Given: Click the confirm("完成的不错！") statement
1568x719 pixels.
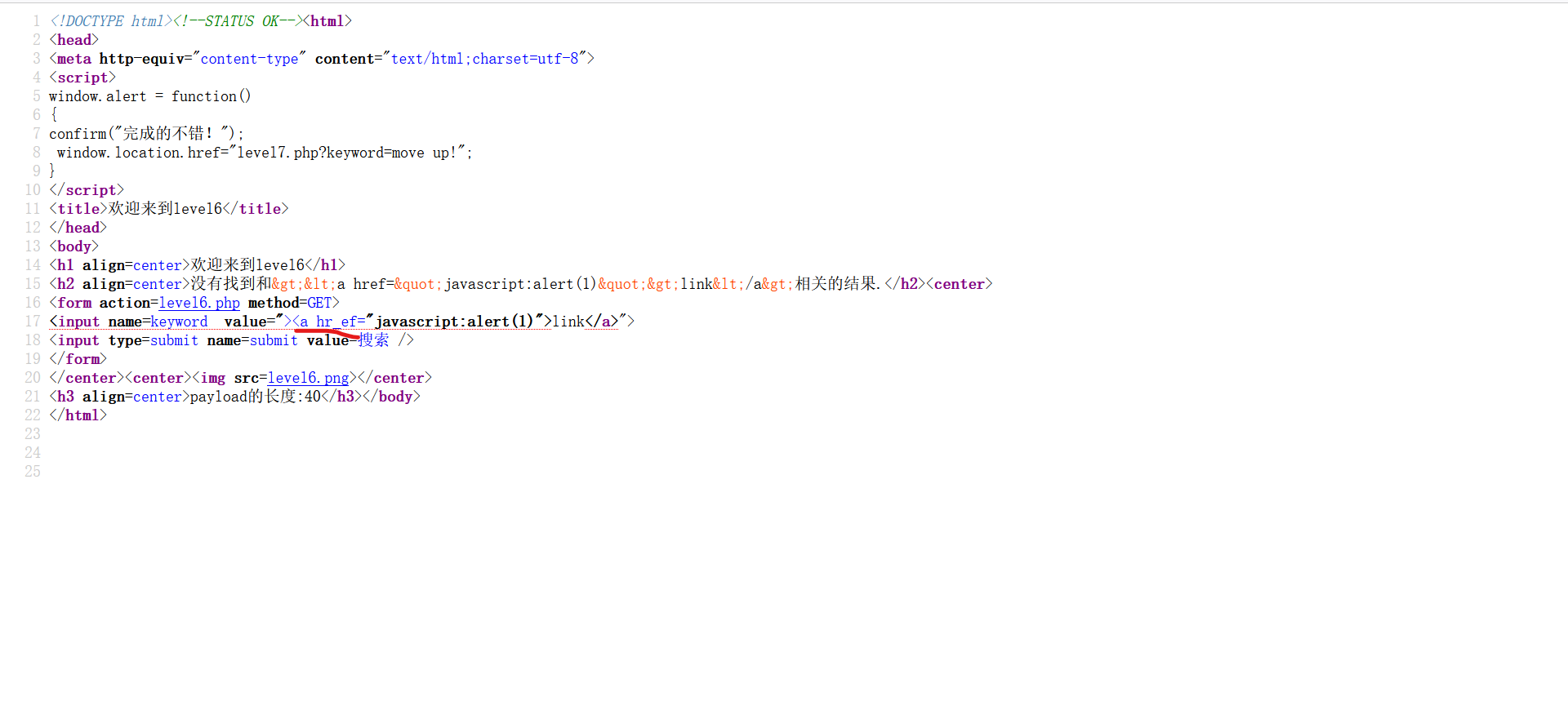Looking at the screenshot, I should [x=146, y=134].
